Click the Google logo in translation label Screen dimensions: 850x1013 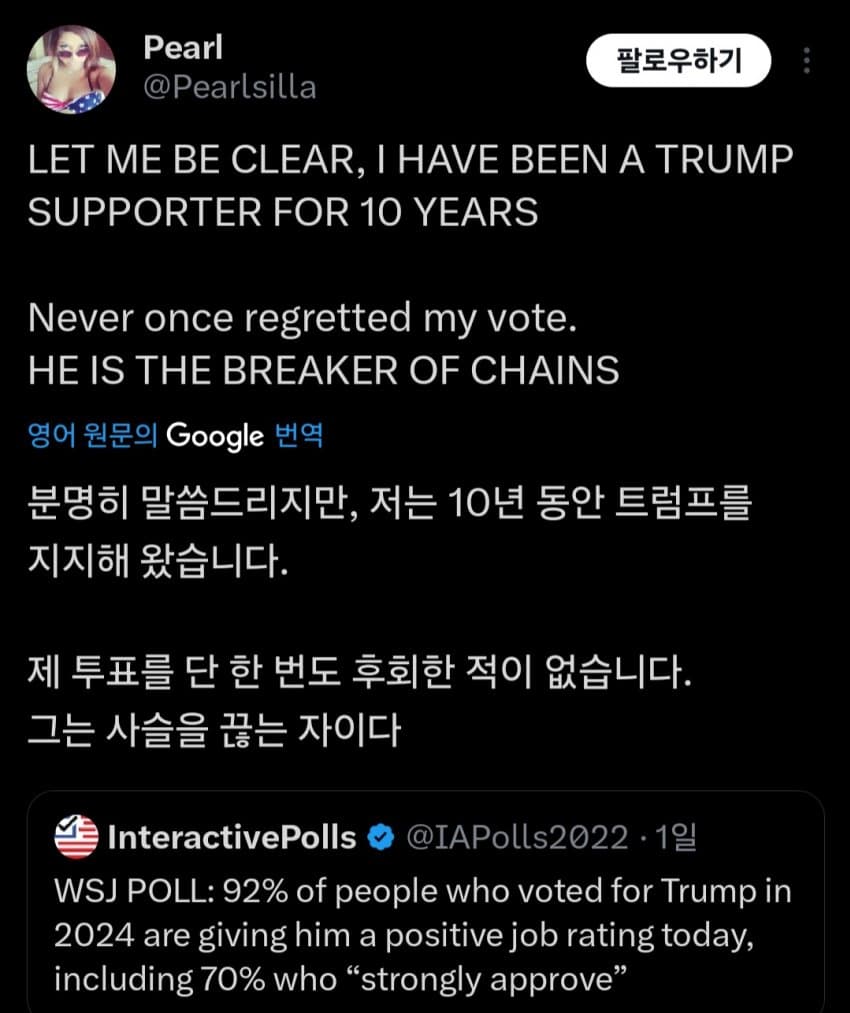(215, 436)
